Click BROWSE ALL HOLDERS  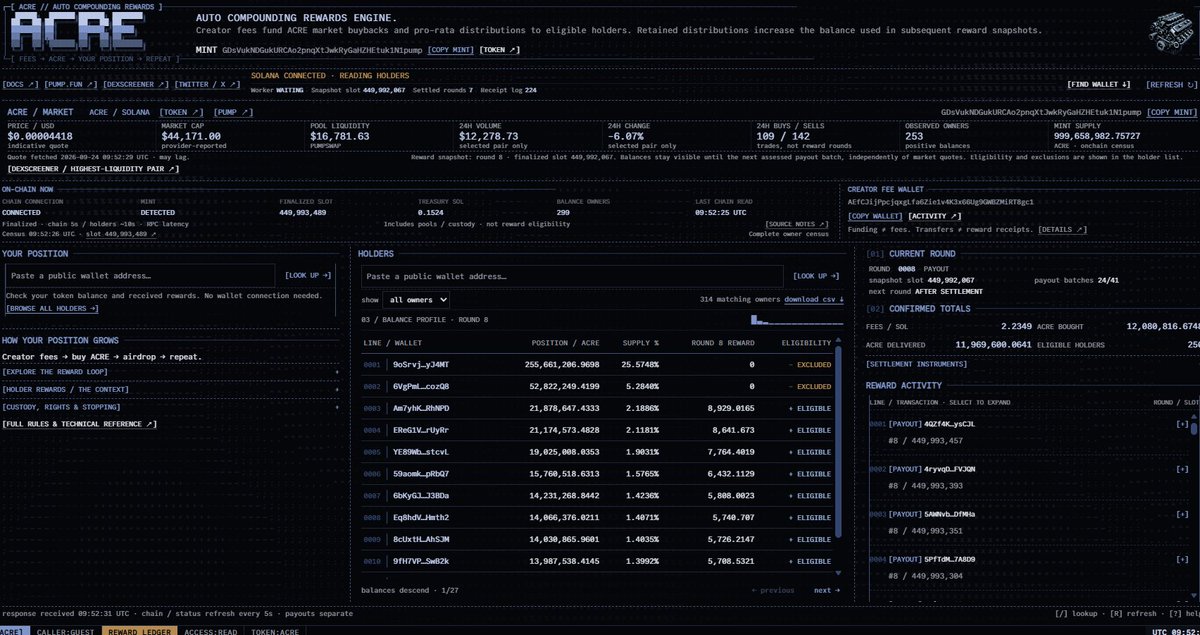52,309
